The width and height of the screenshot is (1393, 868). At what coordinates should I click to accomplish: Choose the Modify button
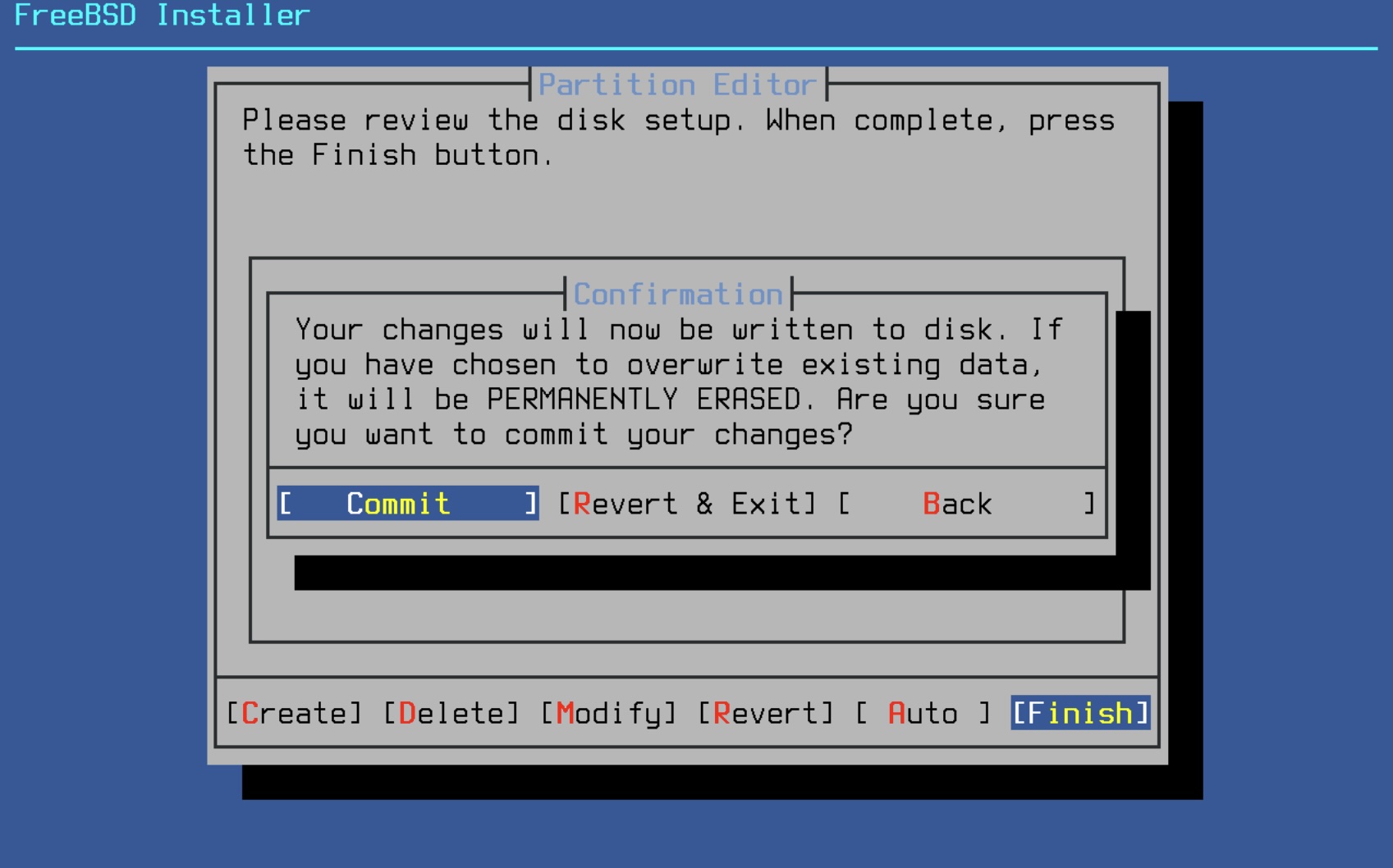coord(608,713)
